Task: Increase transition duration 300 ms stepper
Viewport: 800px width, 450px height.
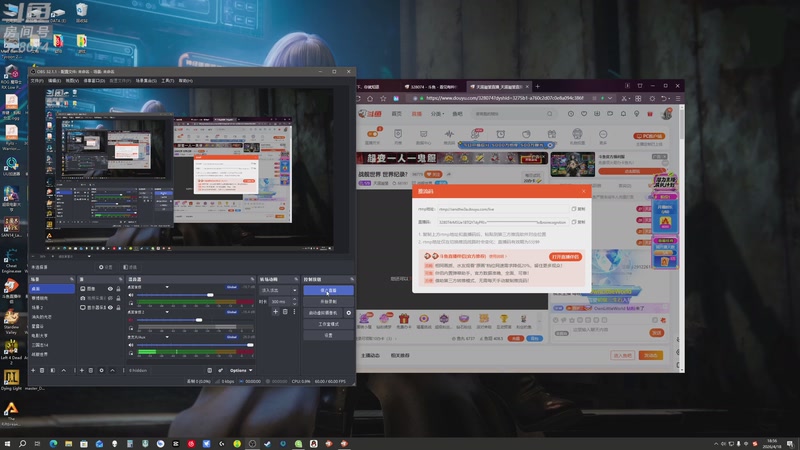Action: [x=294, y=299]
